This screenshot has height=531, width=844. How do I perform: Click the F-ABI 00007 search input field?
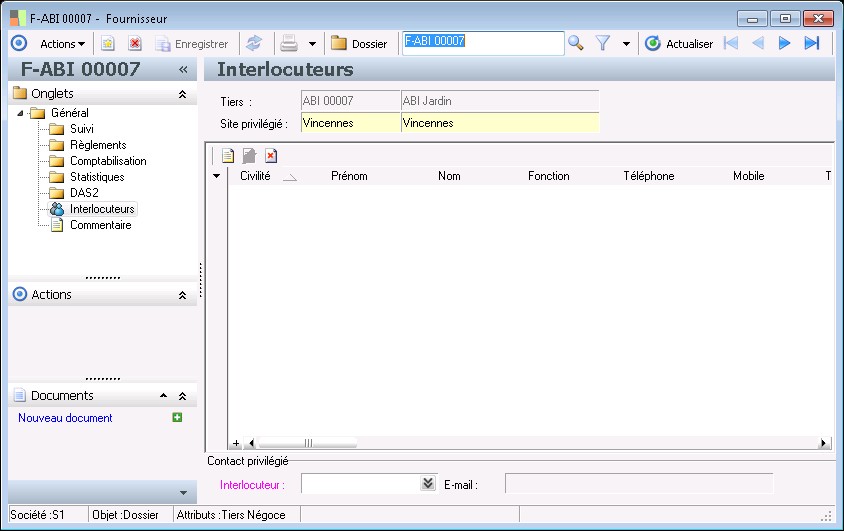click(483, 43)
